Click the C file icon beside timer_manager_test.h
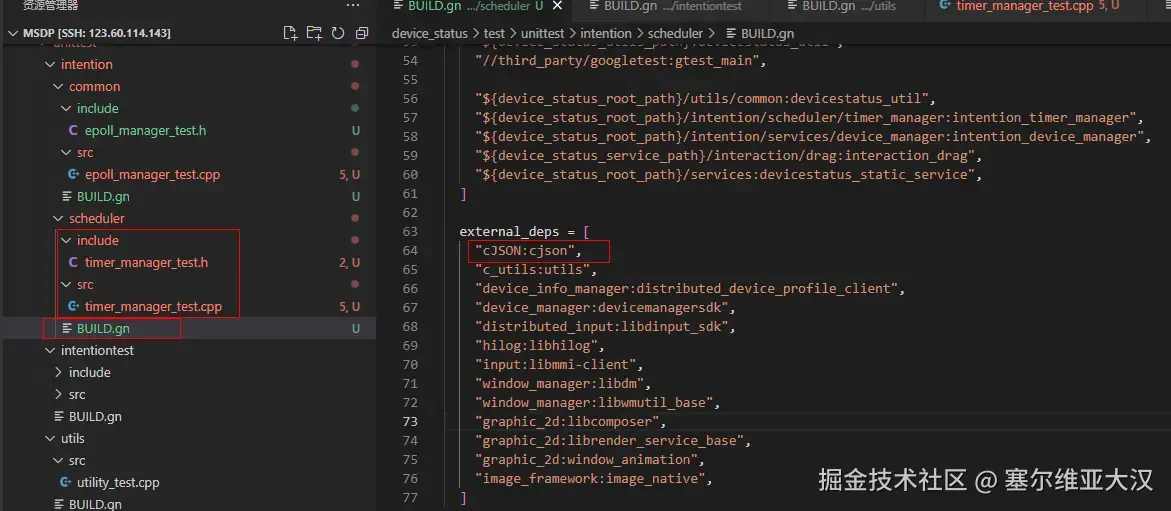 pos(72,263)
